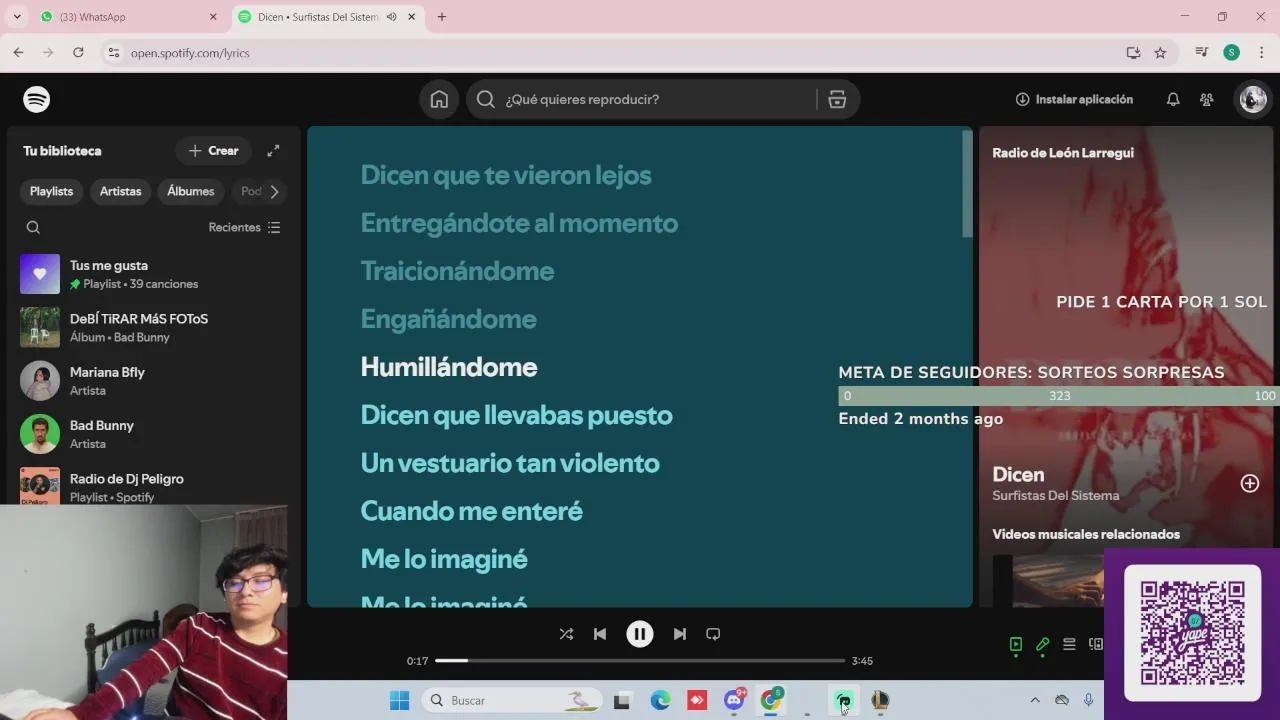Jump to lyric 'Un vestuario tan violento'
Screen dimensions: 1280x720
click(510, 463)
